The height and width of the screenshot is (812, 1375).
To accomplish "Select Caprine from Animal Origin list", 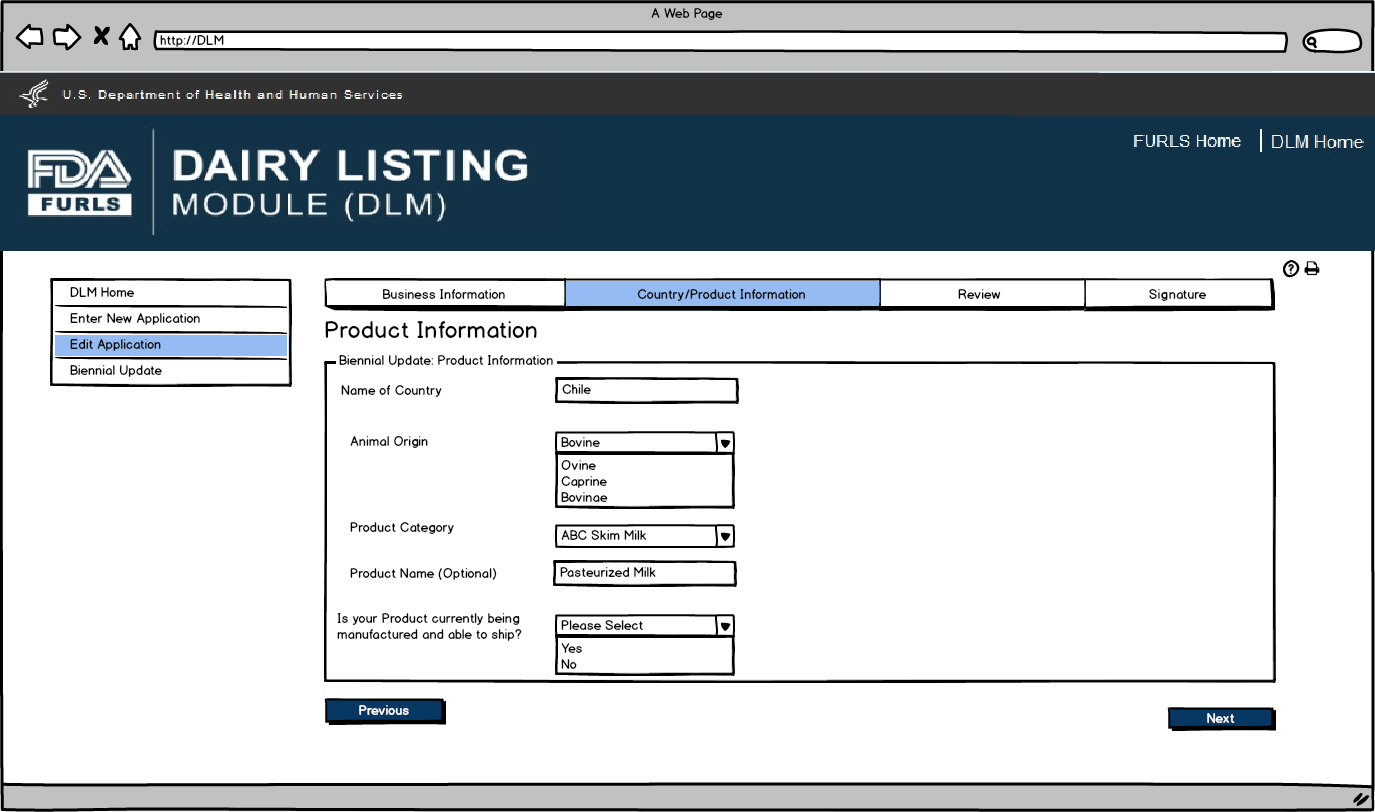I will point(584,481).
